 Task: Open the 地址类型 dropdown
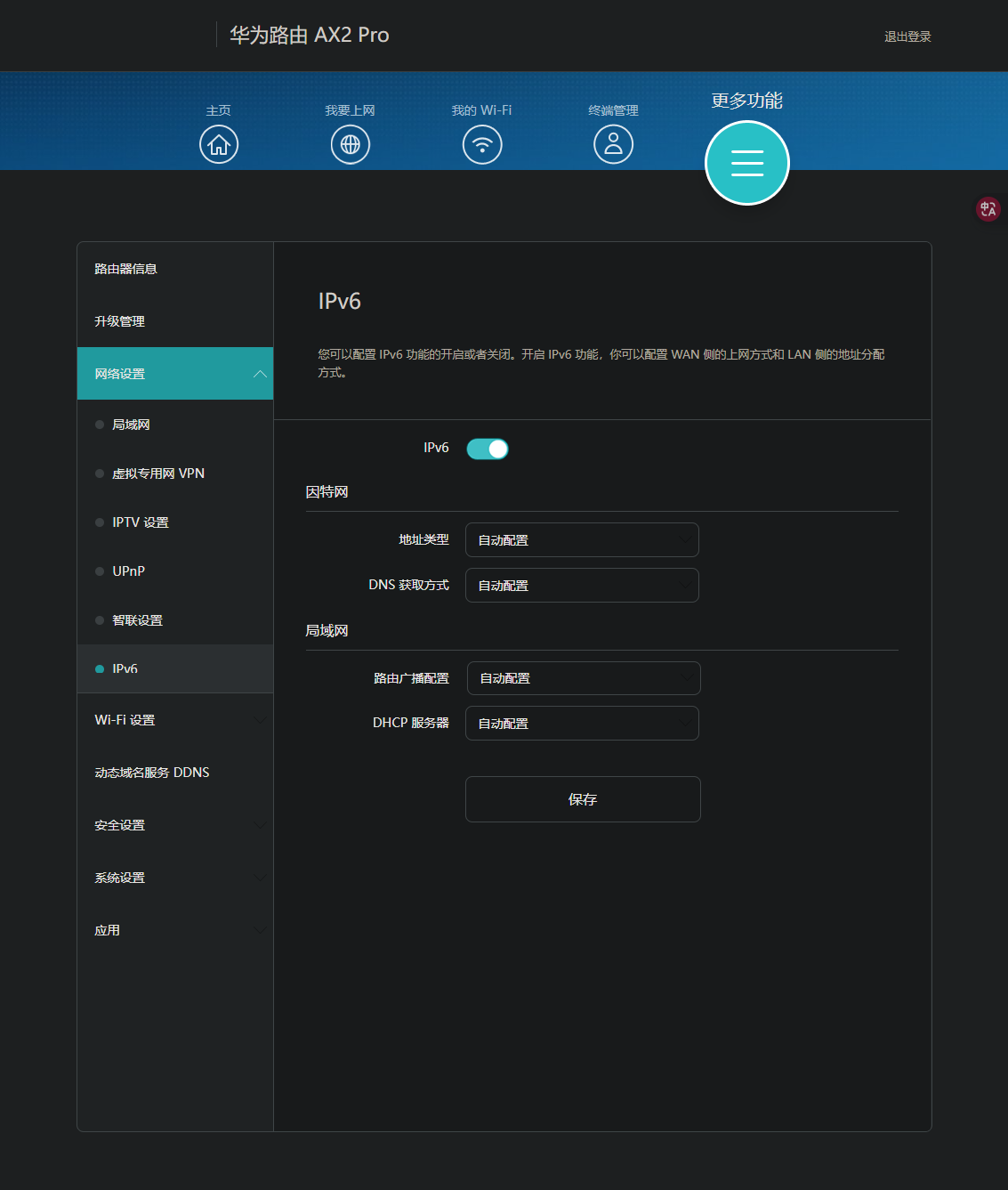(582, 540)
